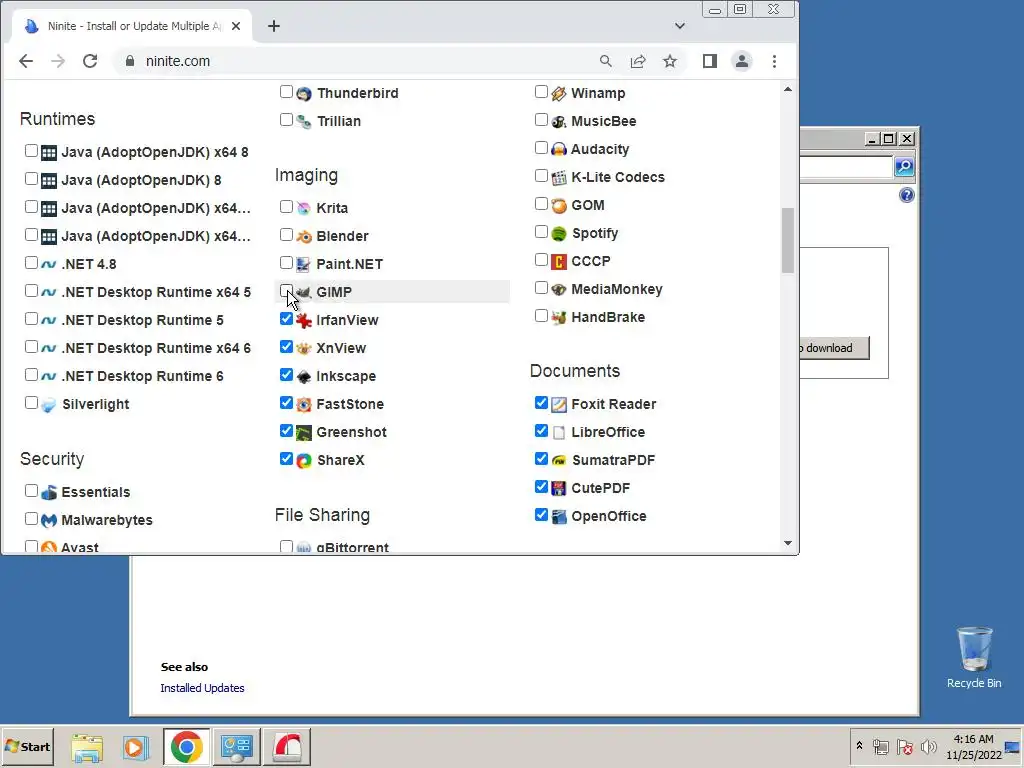
Task: Open Chrome's three-dot menu
Action: coord(775,61)
